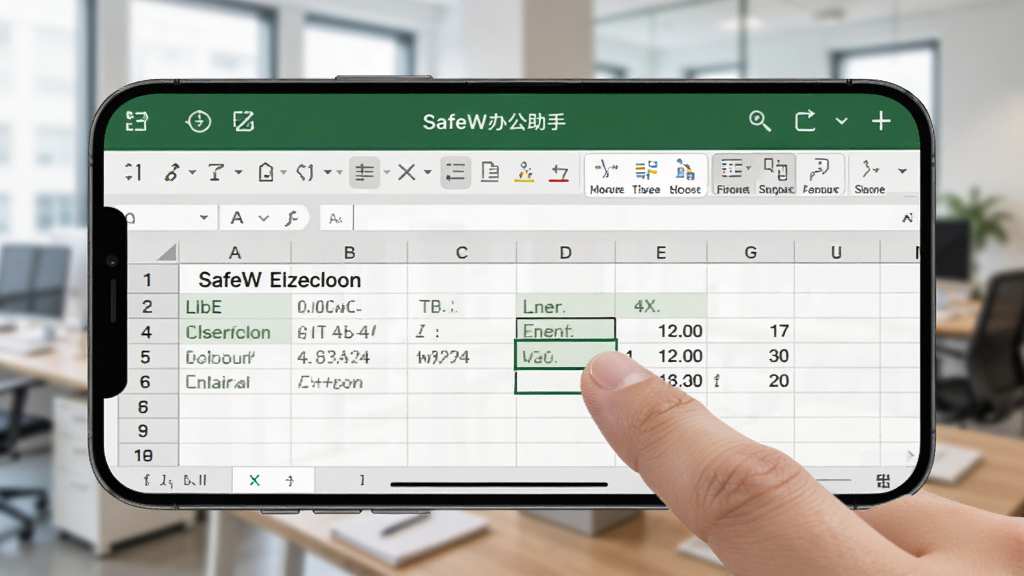This screenshot has width=1024, height=576.
Task: Open the name box dropdown arrow
Action: pos(204,217)
